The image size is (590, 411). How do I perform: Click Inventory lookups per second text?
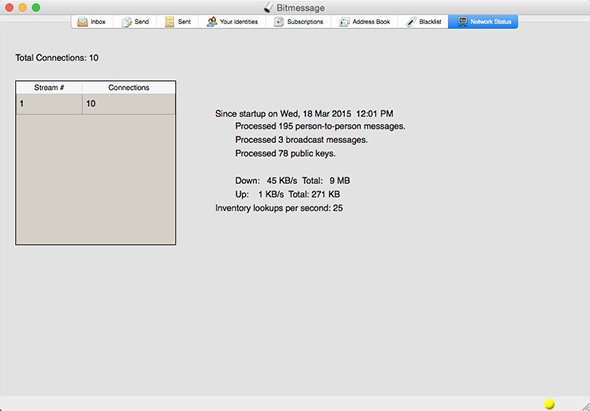pos(279,208)
